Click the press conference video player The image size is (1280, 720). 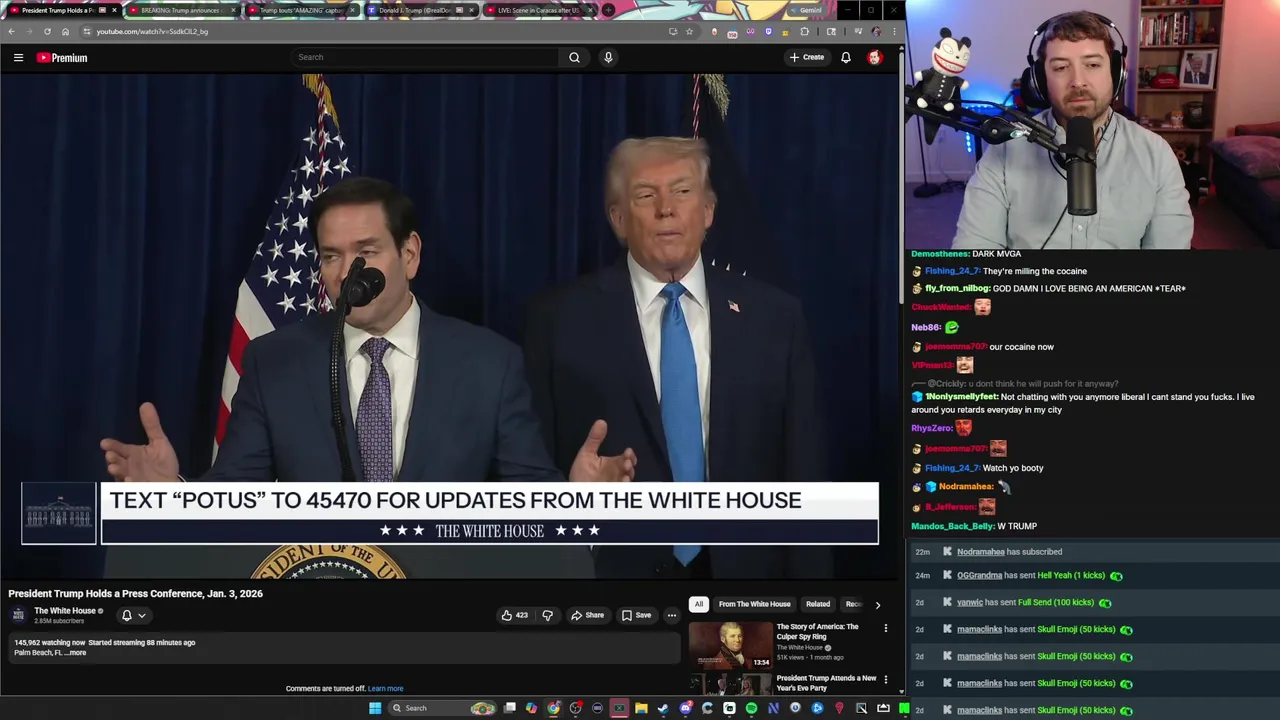pyautogui.click(x=449, y=326)
